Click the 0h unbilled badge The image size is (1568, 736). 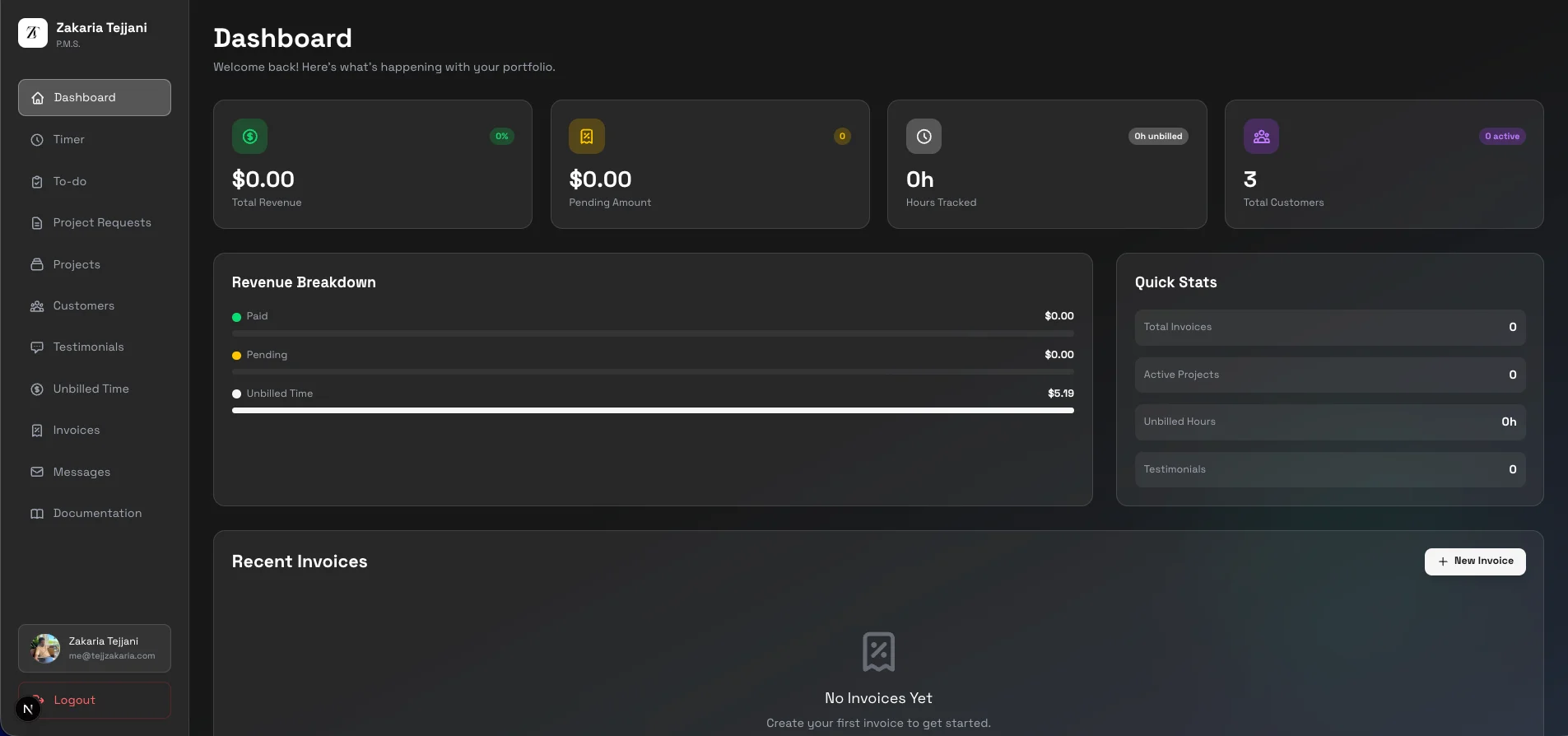(1157, 137)
